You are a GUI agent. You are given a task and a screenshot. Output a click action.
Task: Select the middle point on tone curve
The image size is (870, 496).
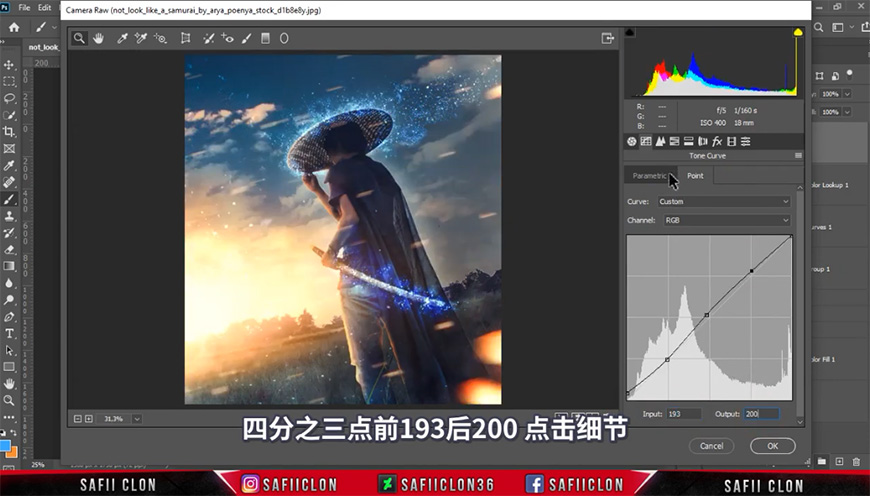coord(706,315)
